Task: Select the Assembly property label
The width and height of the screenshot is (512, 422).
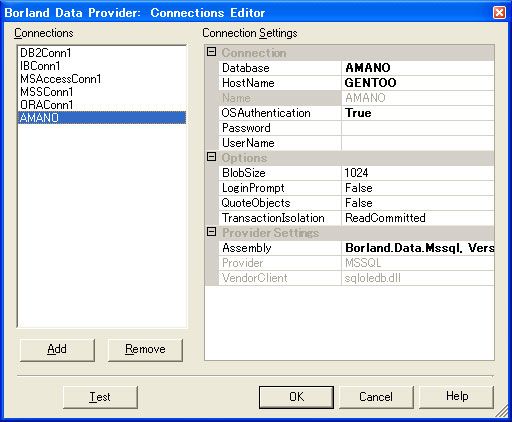Action: coord(280,248)
